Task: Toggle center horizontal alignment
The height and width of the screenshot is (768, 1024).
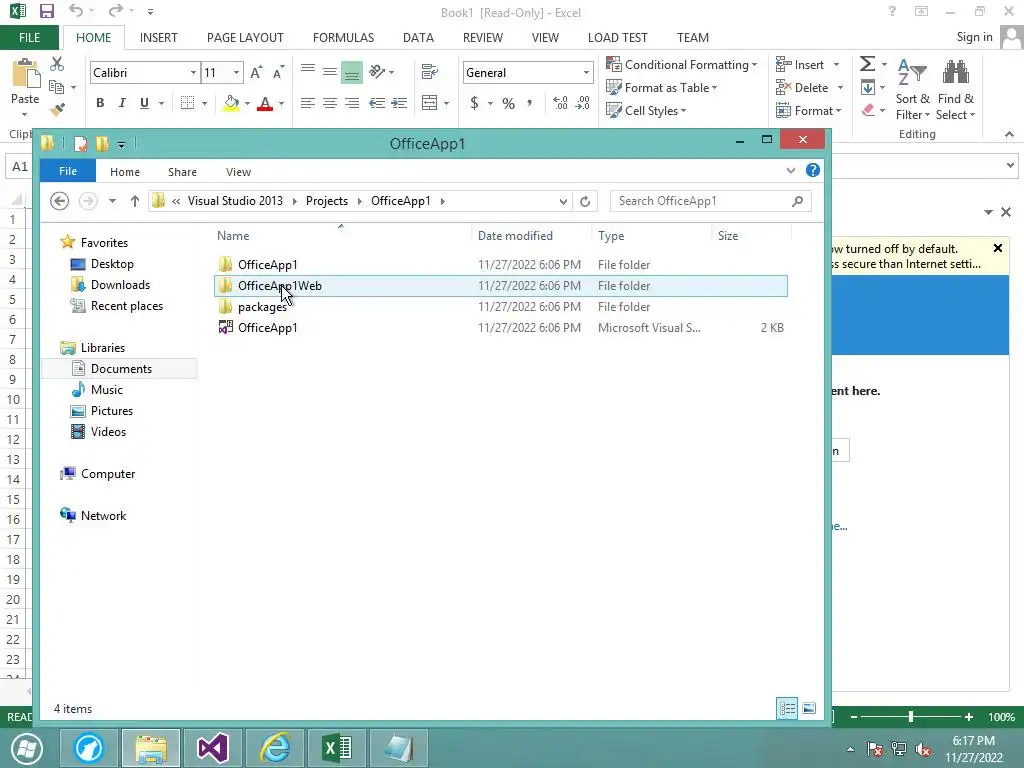Action: [330, 103]
